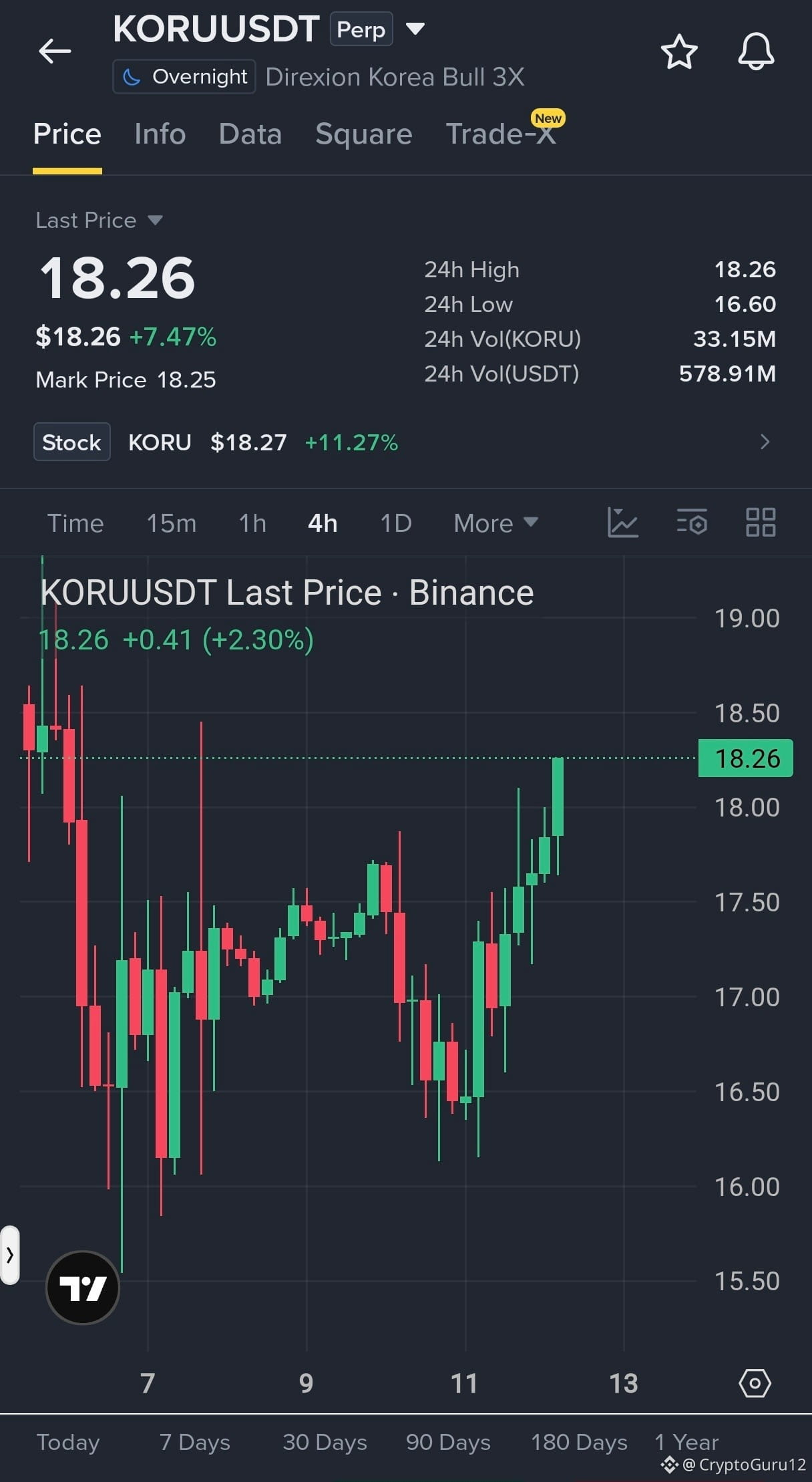Screen dimensions: 812x1482
Task: Tap the Direxion Korea Bull 3X name
Action: 395,77
